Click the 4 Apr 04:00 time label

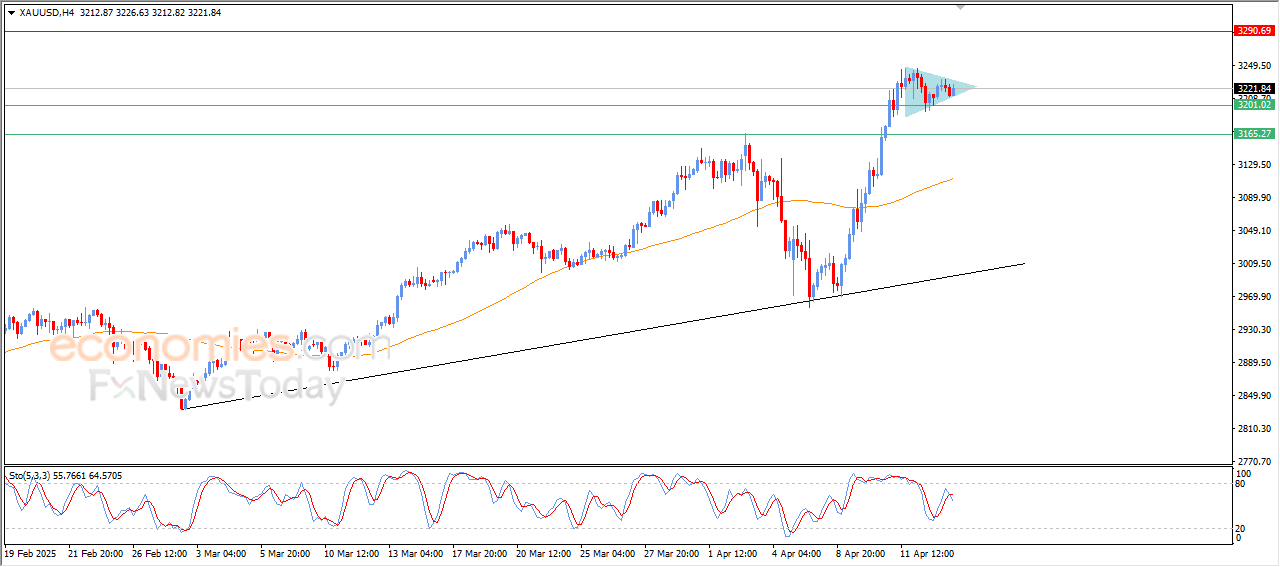[x=799, y=553]
